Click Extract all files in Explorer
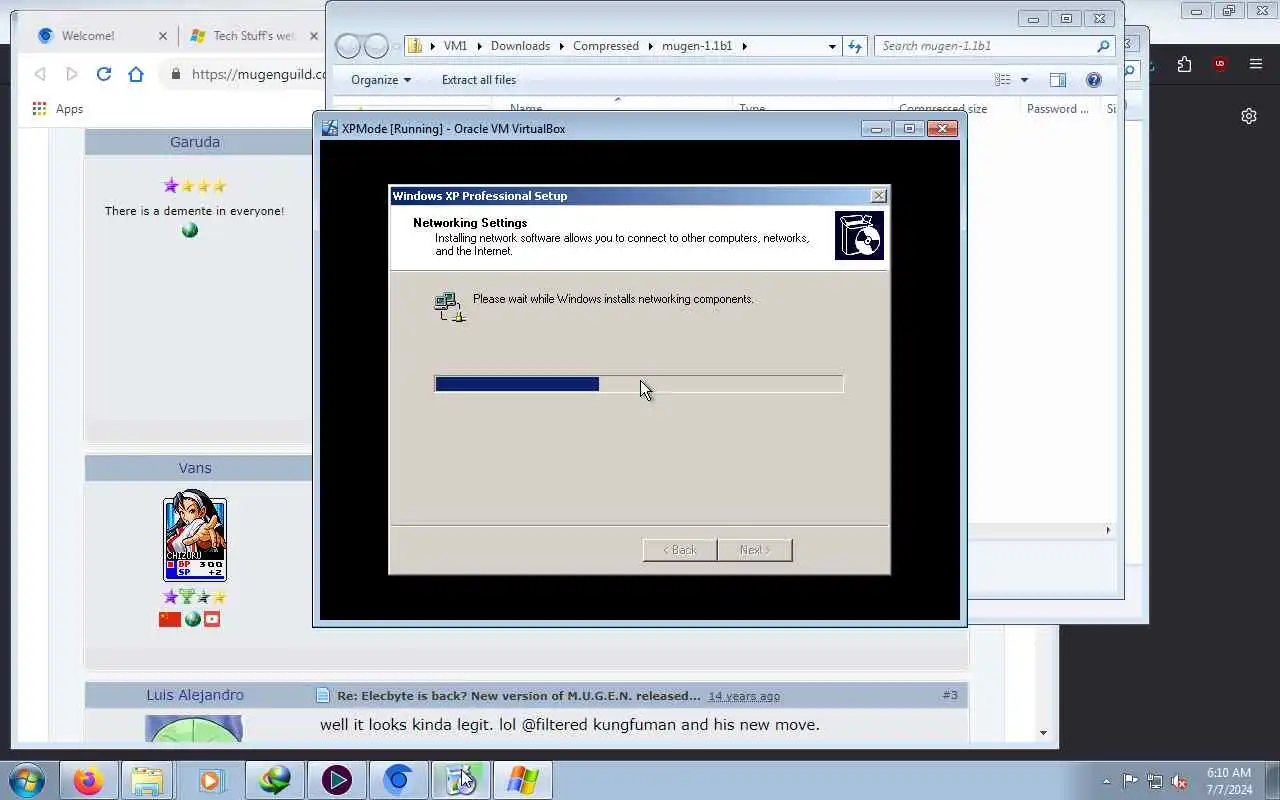 pos(479,80)
